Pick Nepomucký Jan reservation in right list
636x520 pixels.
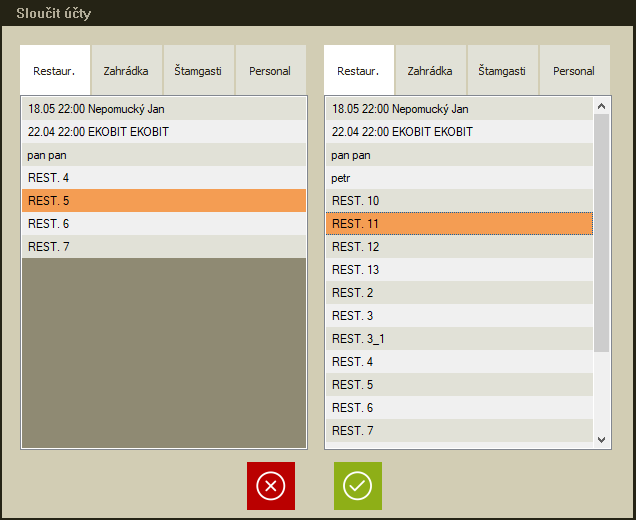pos(458,109)
